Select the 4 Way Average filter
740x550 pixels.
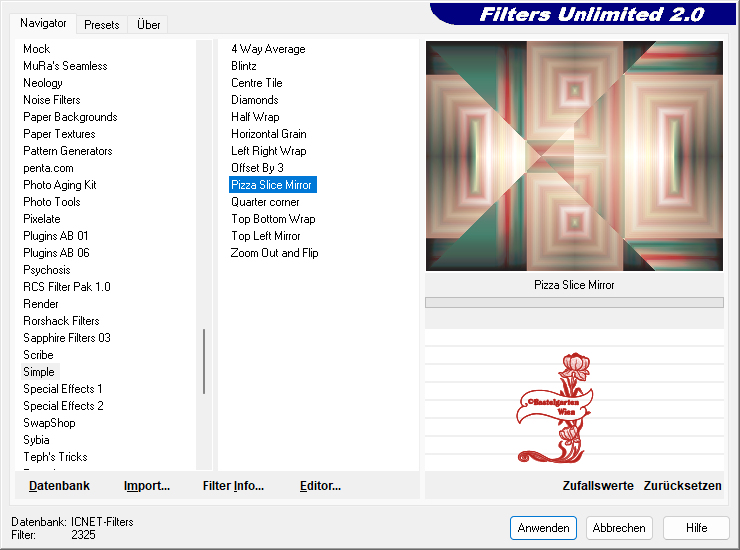point(268,49)
